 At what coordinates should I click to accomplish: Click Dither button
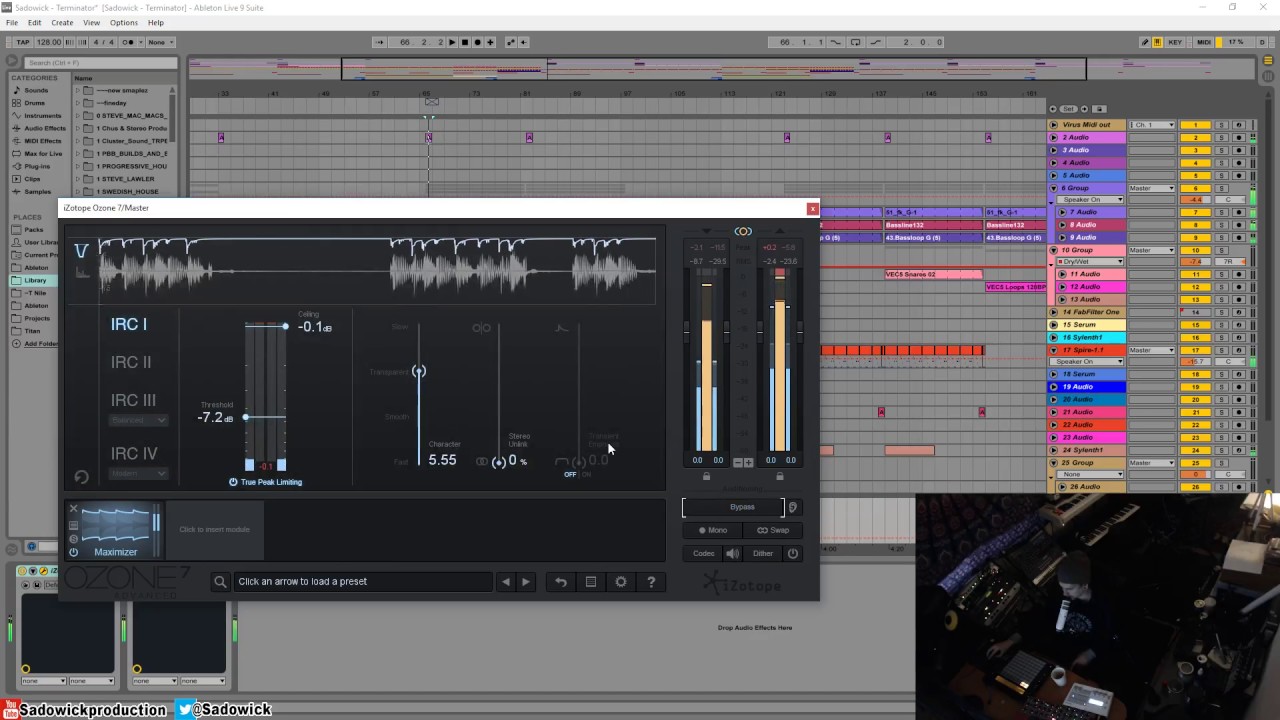[763, 553]
